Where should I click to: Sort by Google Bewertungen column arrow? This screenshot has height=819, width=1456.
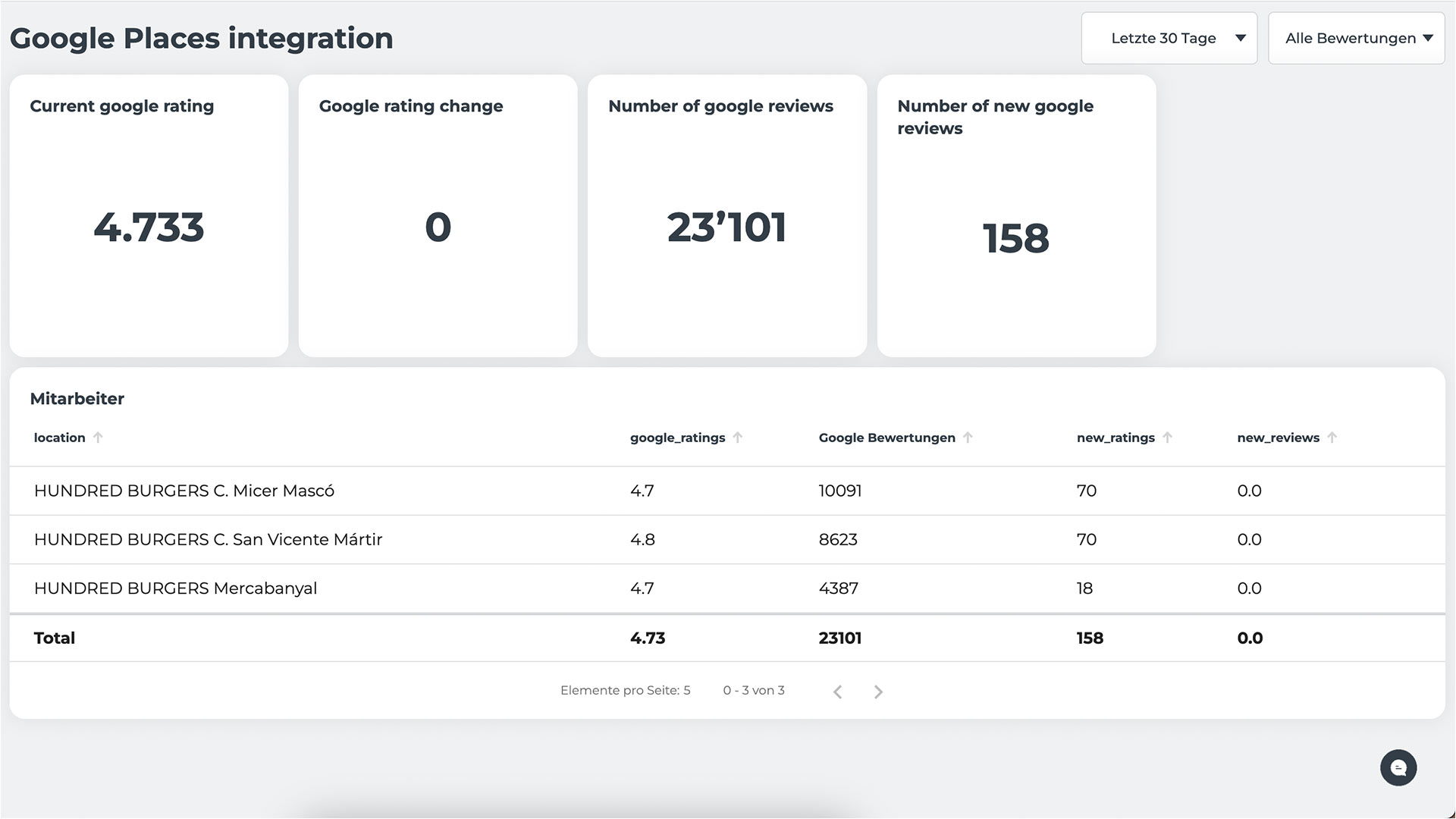pos(968,438)
